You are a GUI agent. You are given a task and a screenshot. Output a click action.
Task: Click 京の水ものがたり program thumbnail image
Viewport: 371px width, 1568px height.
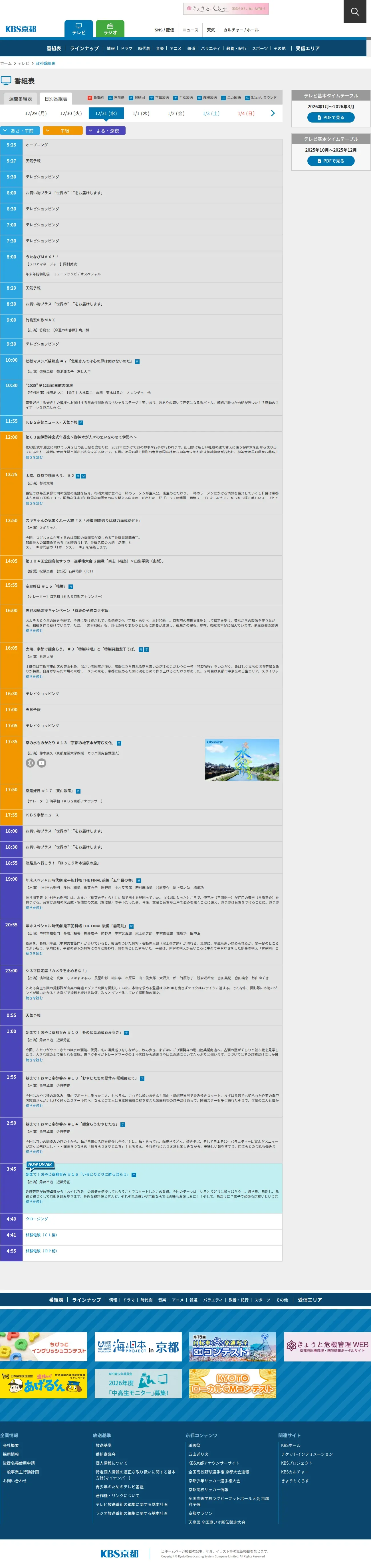click(242, 760)
